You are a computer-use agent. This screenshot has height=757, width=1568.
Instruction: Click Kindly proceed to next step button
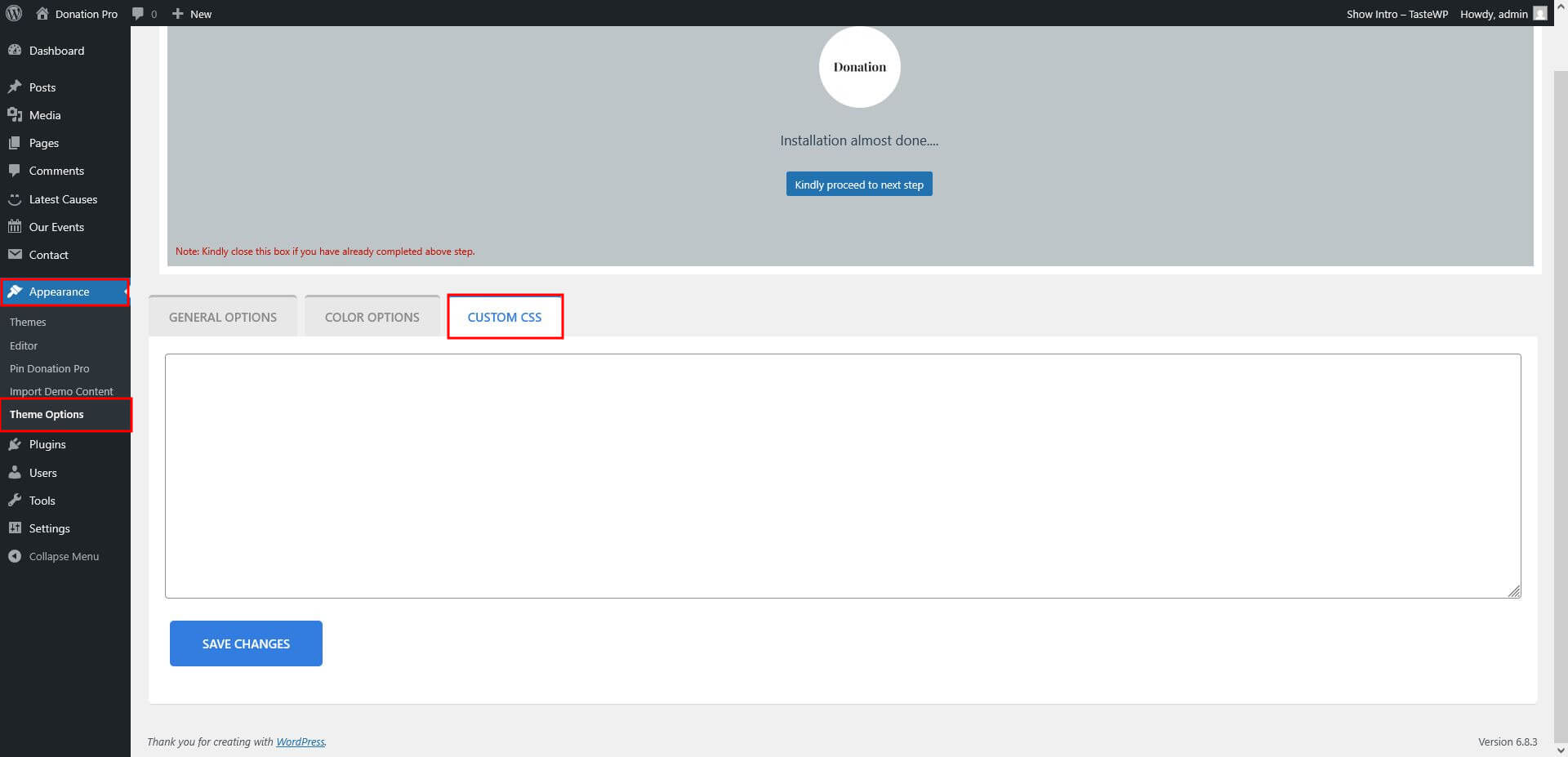pyautogui.click(x=858, y=185)
